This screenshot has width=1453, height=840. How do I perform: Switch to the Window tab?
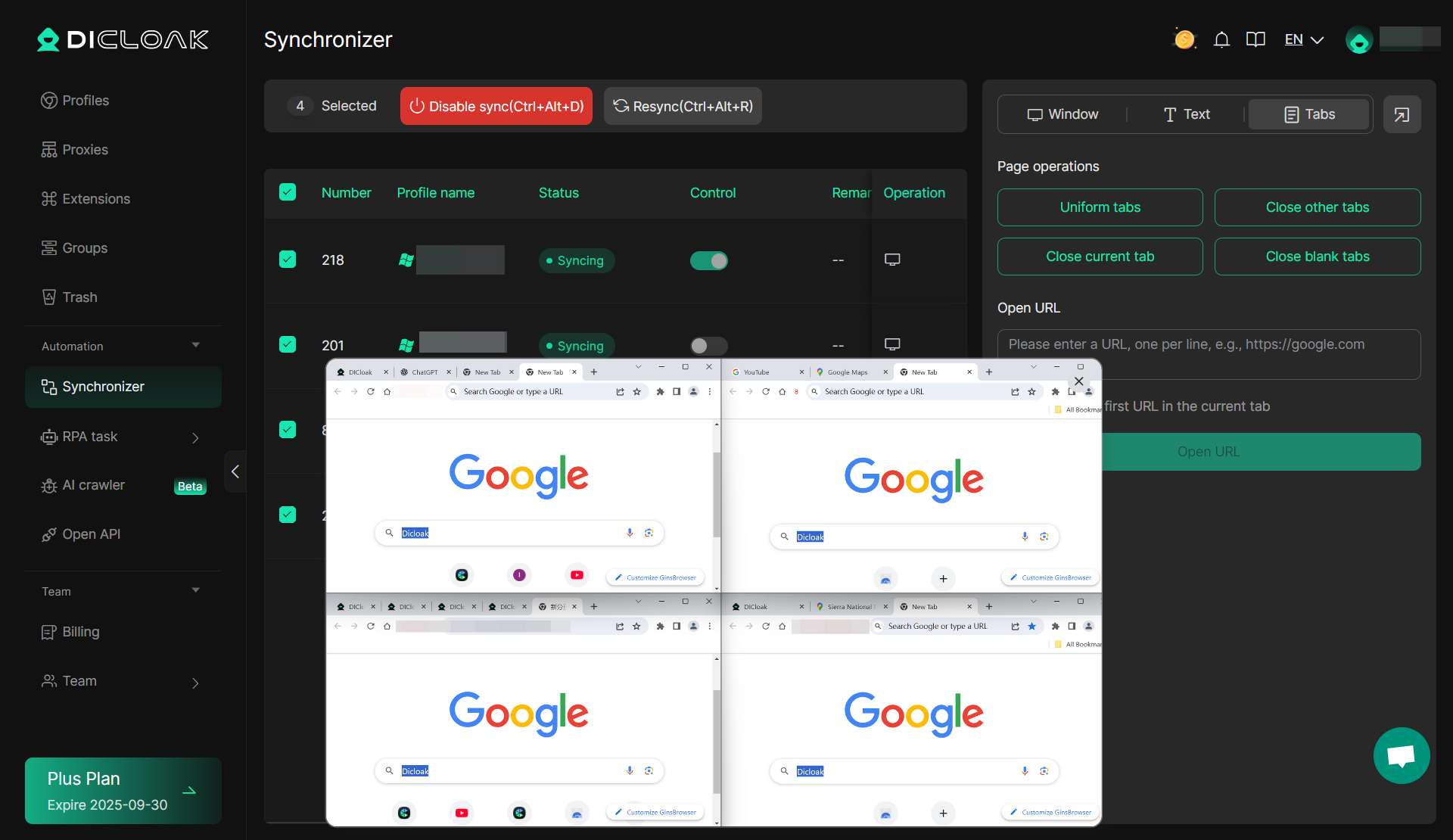[x=1063, y=114]
